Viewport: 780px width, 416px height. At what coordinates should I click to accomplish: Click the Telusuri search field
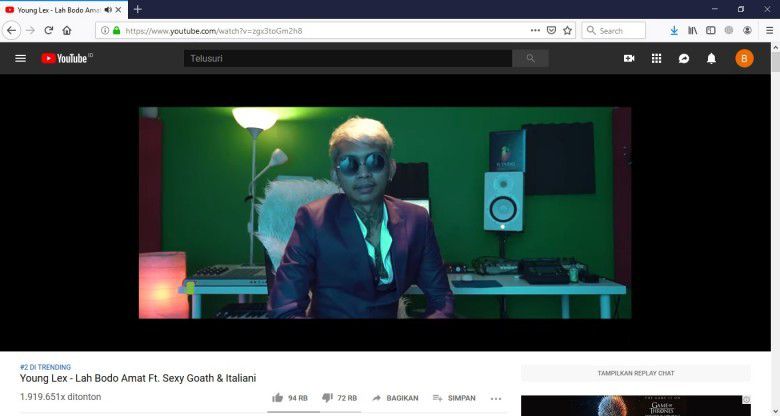point(348,59)
